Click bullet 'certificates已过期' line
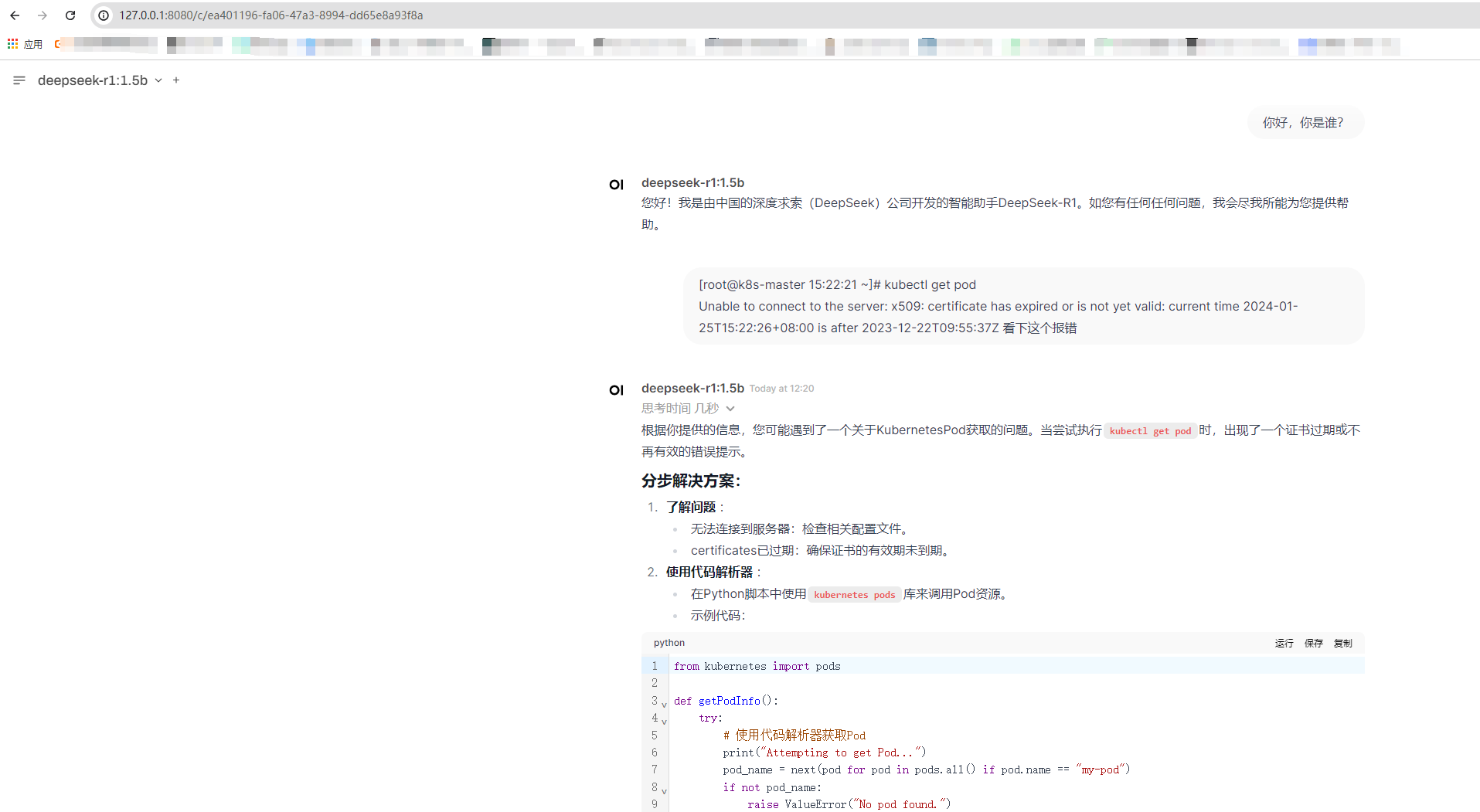The image size is (1480, 812). tap(822, 550)
